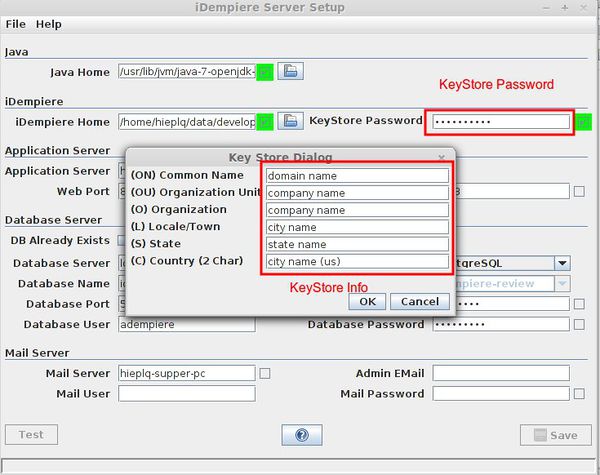Click the Admin EMail text field
The height and width of the screenshot is (475, 600).
click(501, 373)
